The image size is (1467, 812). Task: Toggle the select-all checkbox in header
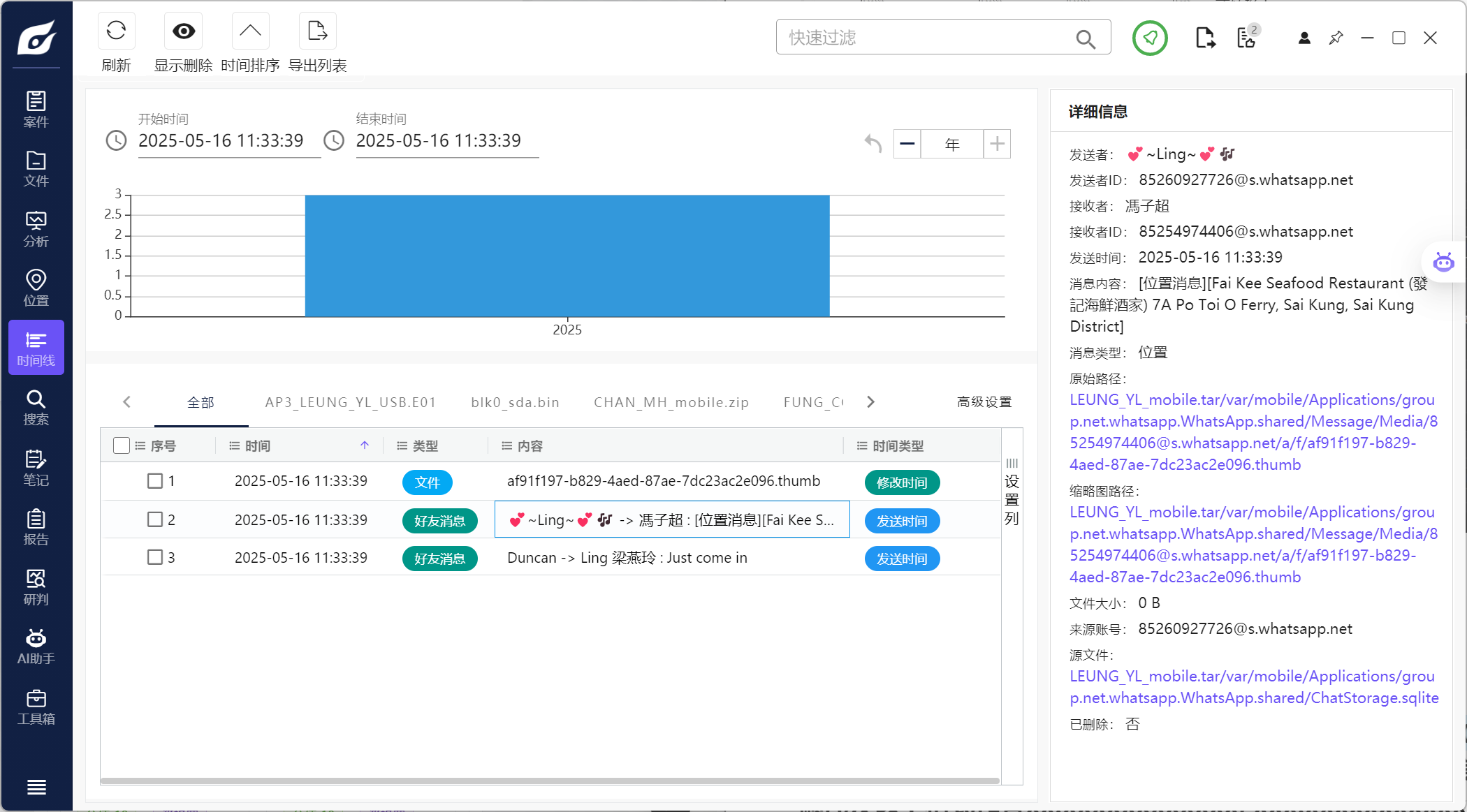121,445
